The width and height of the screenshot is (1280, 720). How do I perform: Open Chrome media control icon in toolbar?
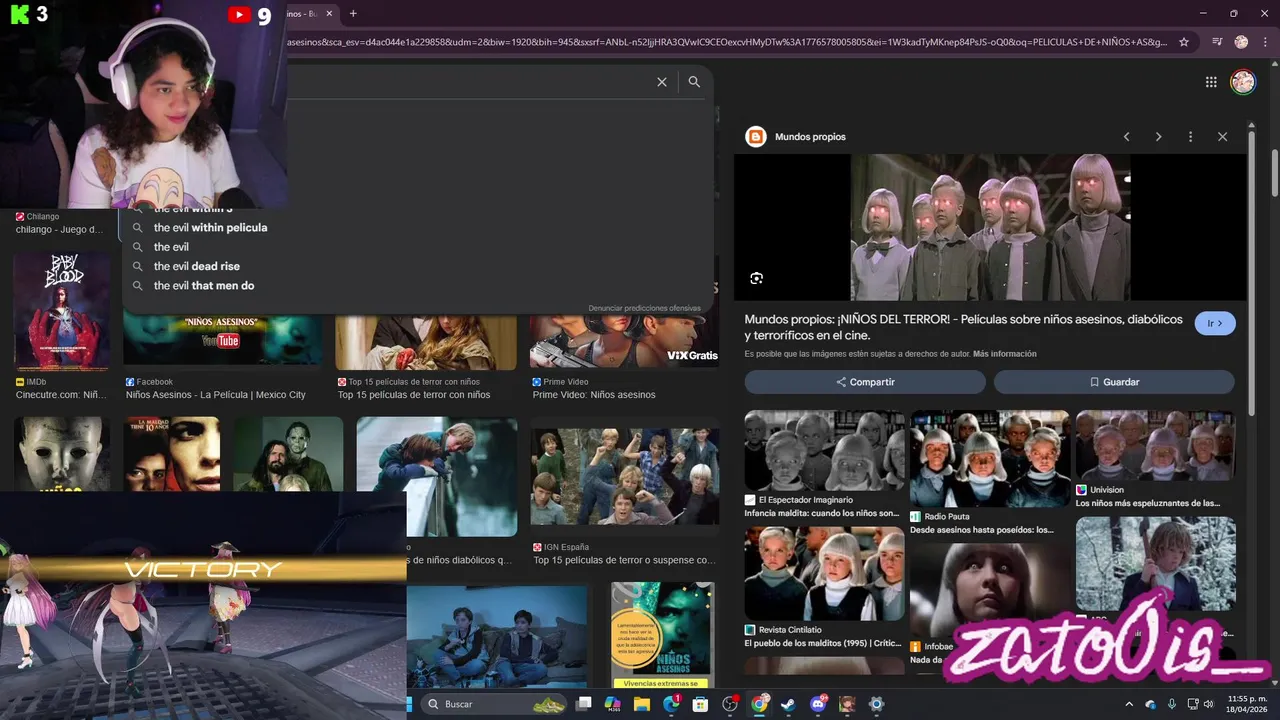(1217, 42)
